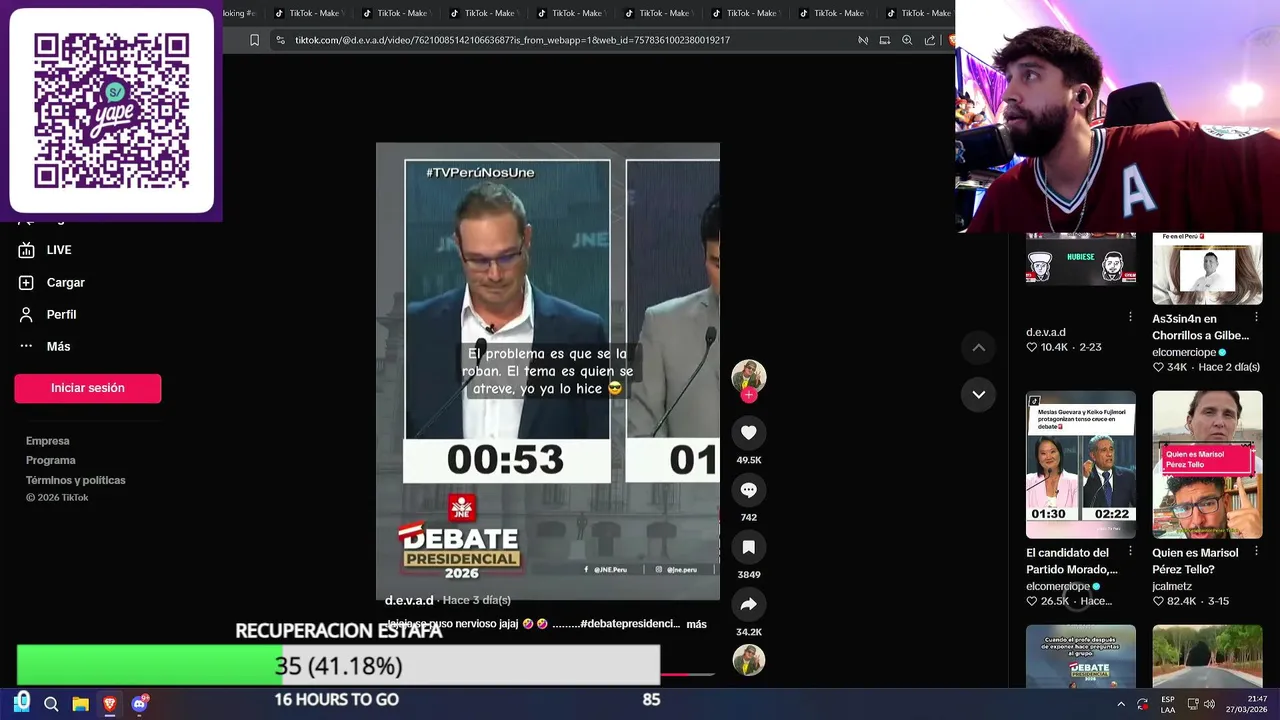Image resolution: width=1280 pixels, height=720 pixels.
Task: Bookmark this page in the address bar
Action: [x=254, y=40]
